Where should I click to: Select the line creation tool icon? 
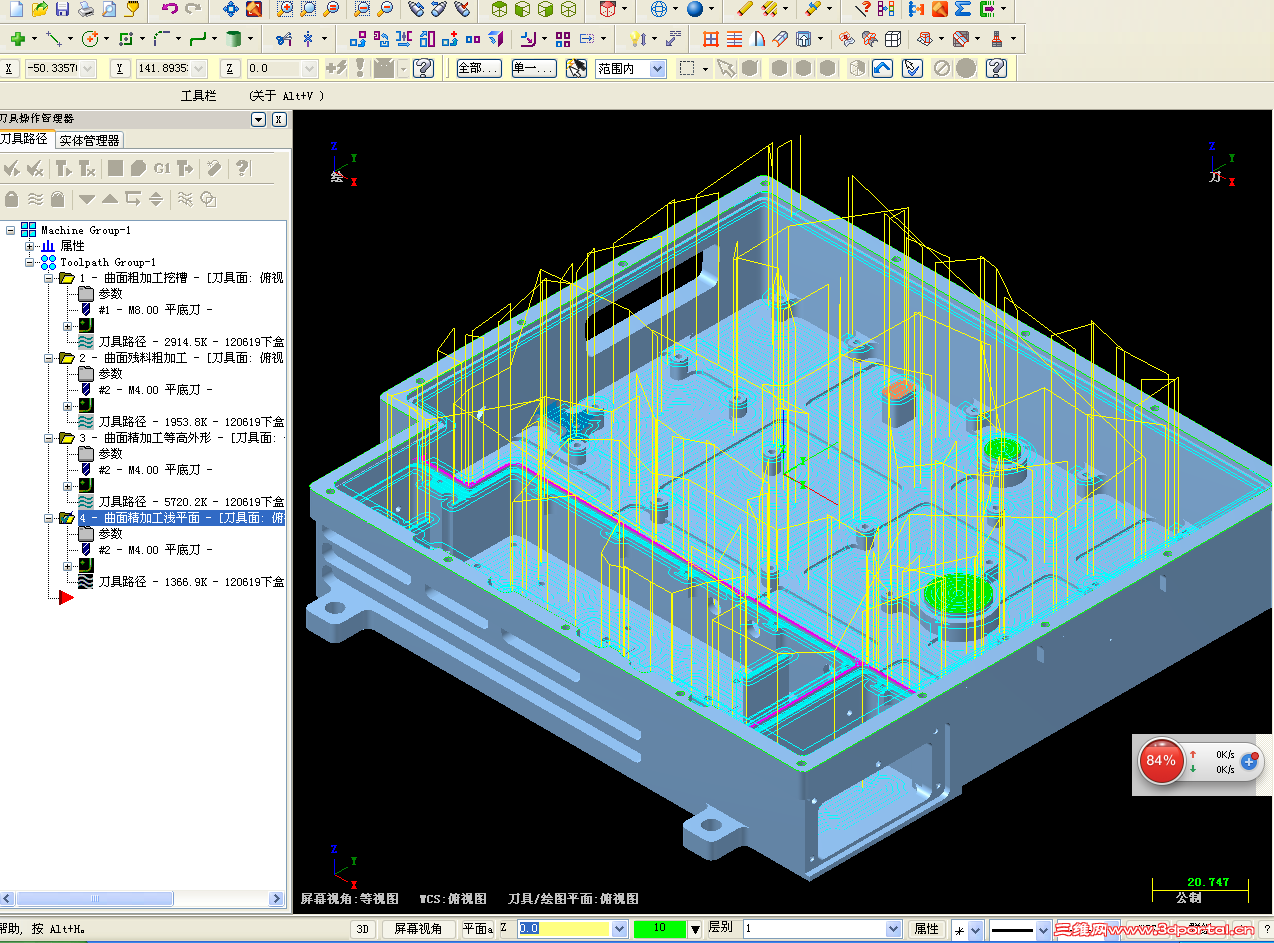(53, 39)
